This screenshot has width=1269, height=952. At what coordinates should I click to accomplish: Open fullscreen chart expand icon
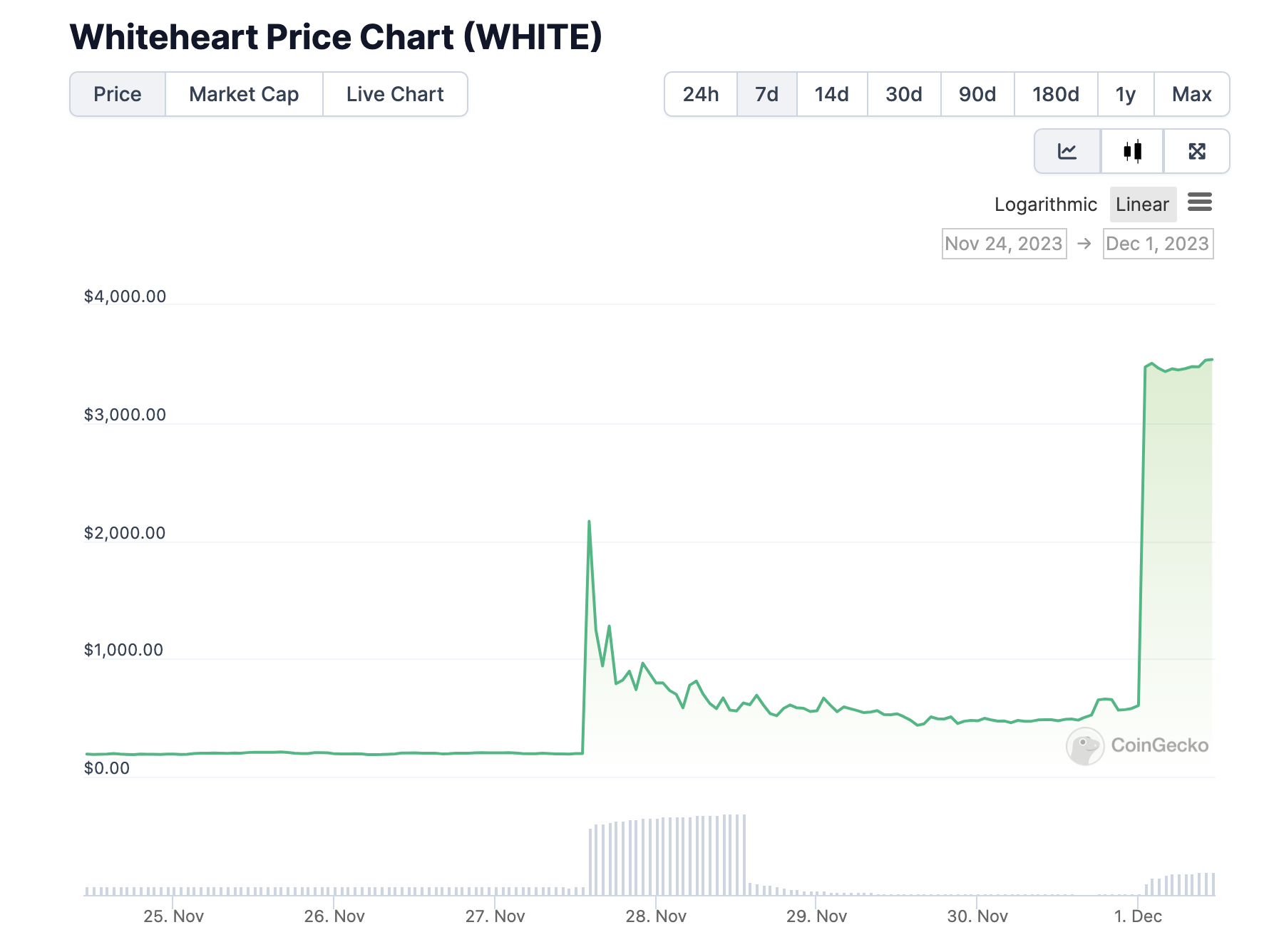[1197, 151]
